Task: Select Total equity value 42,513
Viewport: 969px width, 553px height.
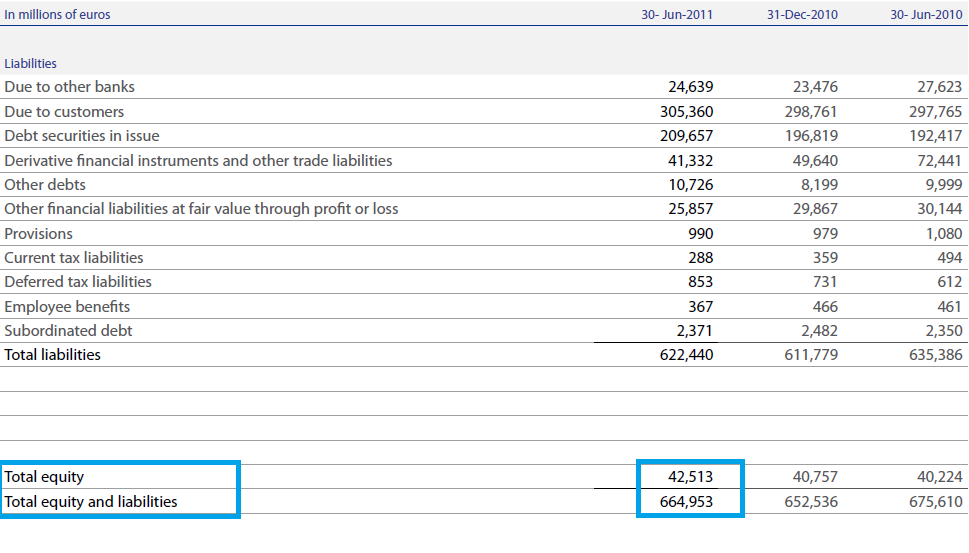Action: [690, 477]
